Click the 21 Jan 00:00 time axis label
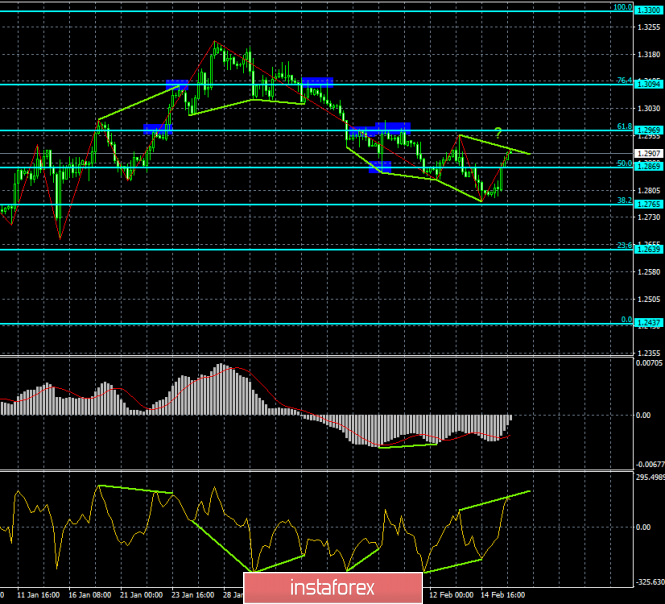 click(x=141, y=595)
